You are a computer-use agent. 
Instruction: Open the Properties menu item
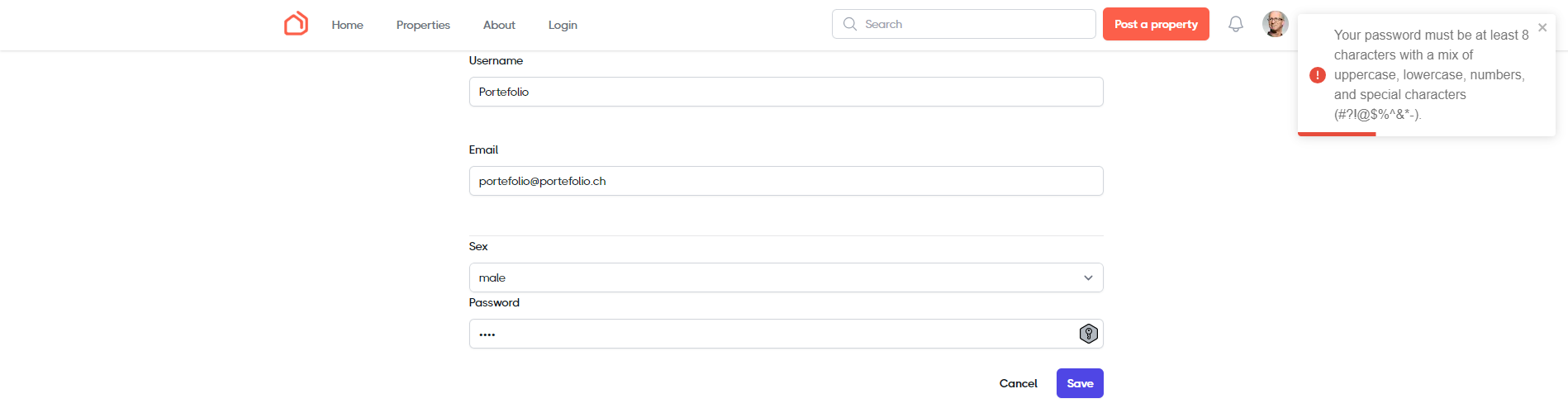coord(423,25)
